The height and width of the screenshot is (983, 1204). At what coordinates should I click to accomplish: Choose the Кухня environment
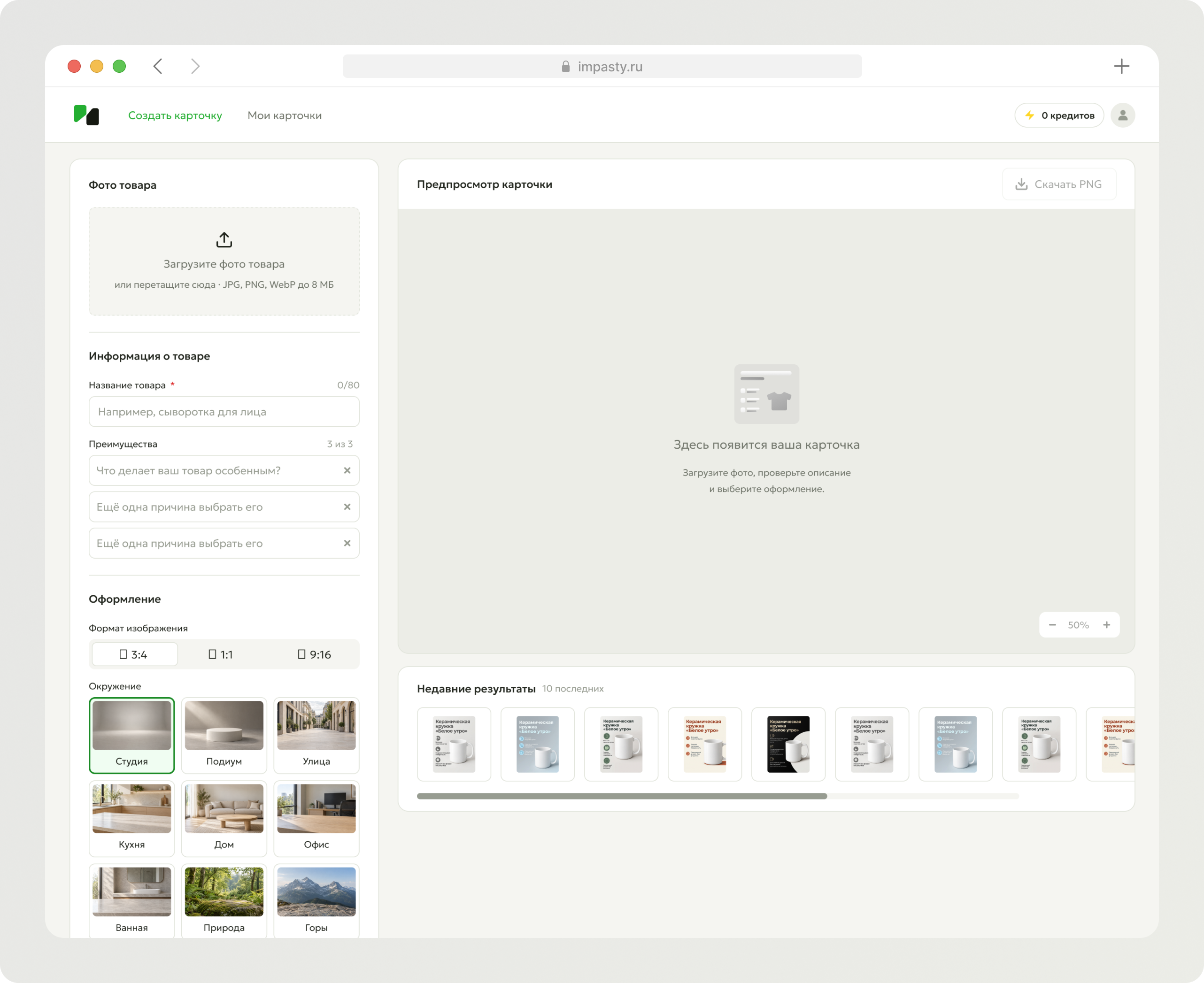(x=132, y=819)
